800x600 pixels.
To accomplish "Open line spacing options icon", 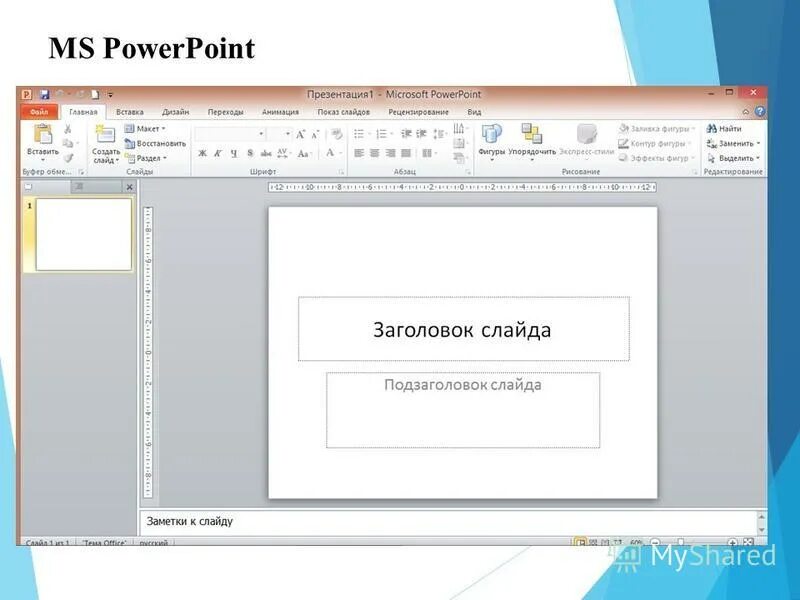I will pos(438,134).
